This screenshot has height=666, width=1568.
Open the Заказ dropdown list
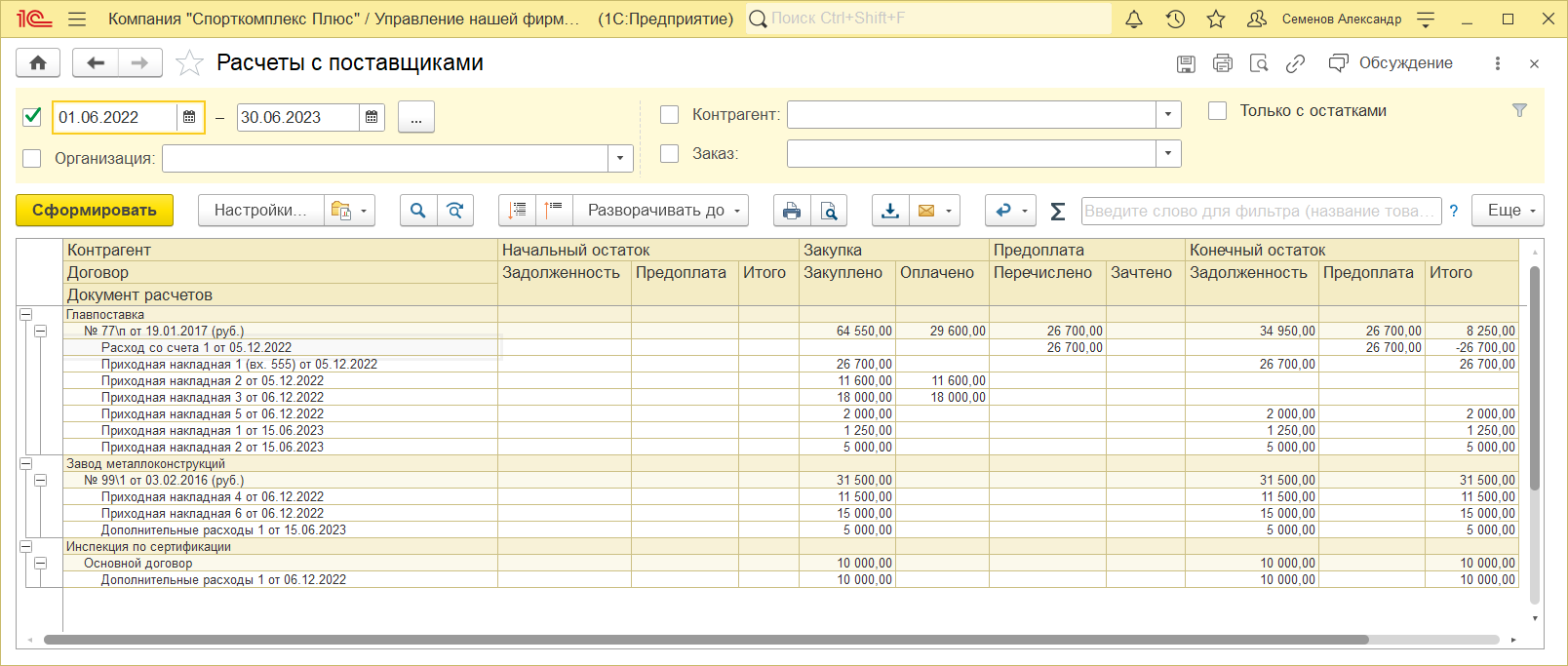[x=1168, y=153]
